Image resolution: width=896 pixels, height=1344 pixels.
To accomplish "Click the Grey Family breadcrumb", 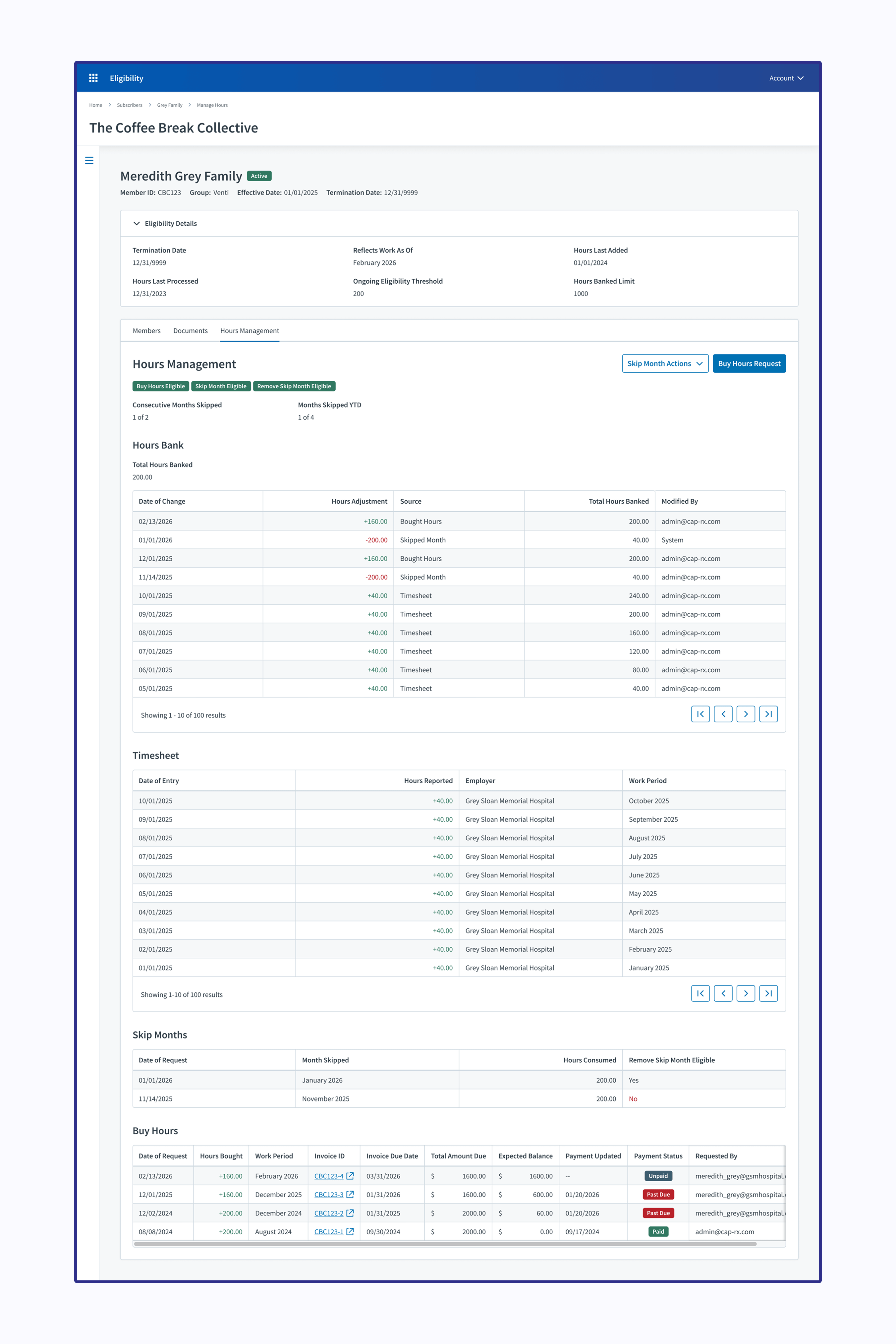I will pyautogui.click(x=169, y=105).
